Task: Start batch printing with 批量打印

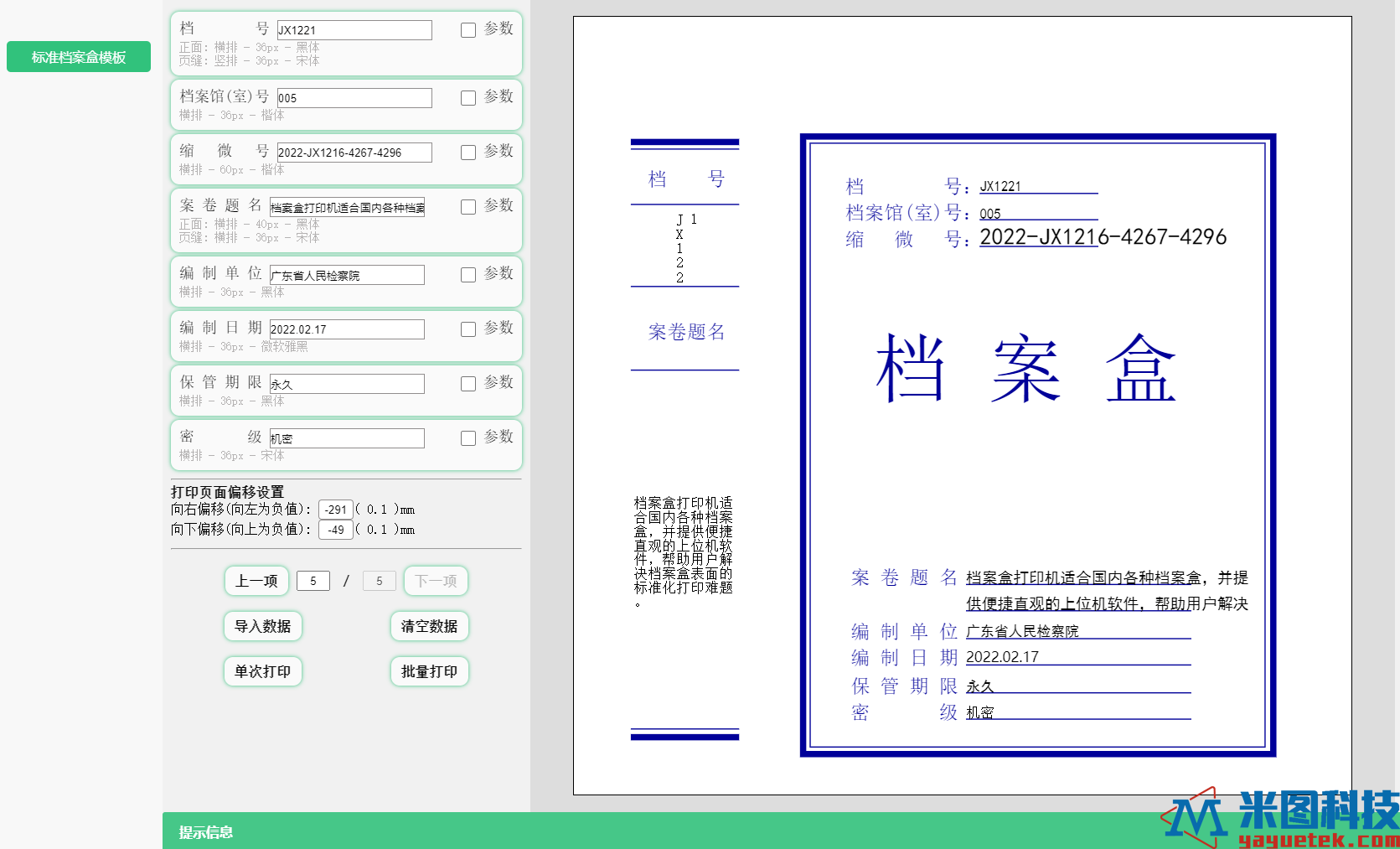Action: click(x=429, y=671)
